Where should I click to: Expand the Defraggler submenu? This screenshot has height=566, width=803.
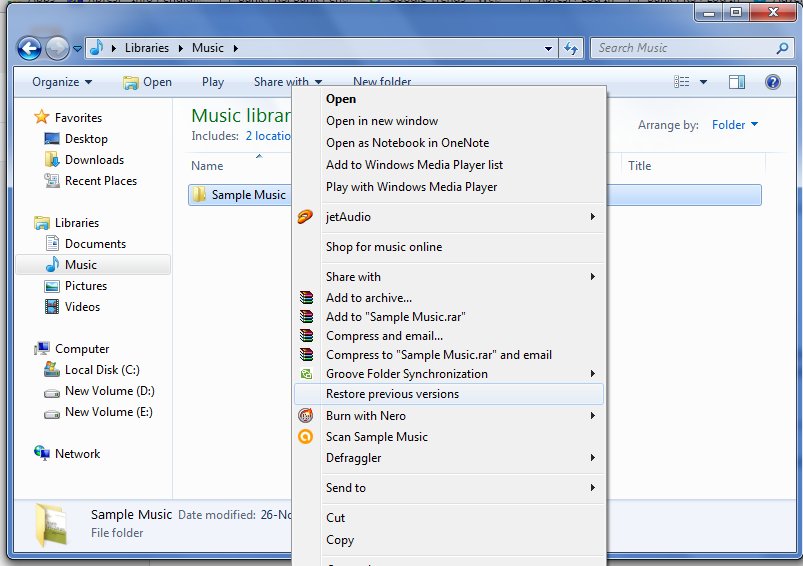[x=450, y=457]
